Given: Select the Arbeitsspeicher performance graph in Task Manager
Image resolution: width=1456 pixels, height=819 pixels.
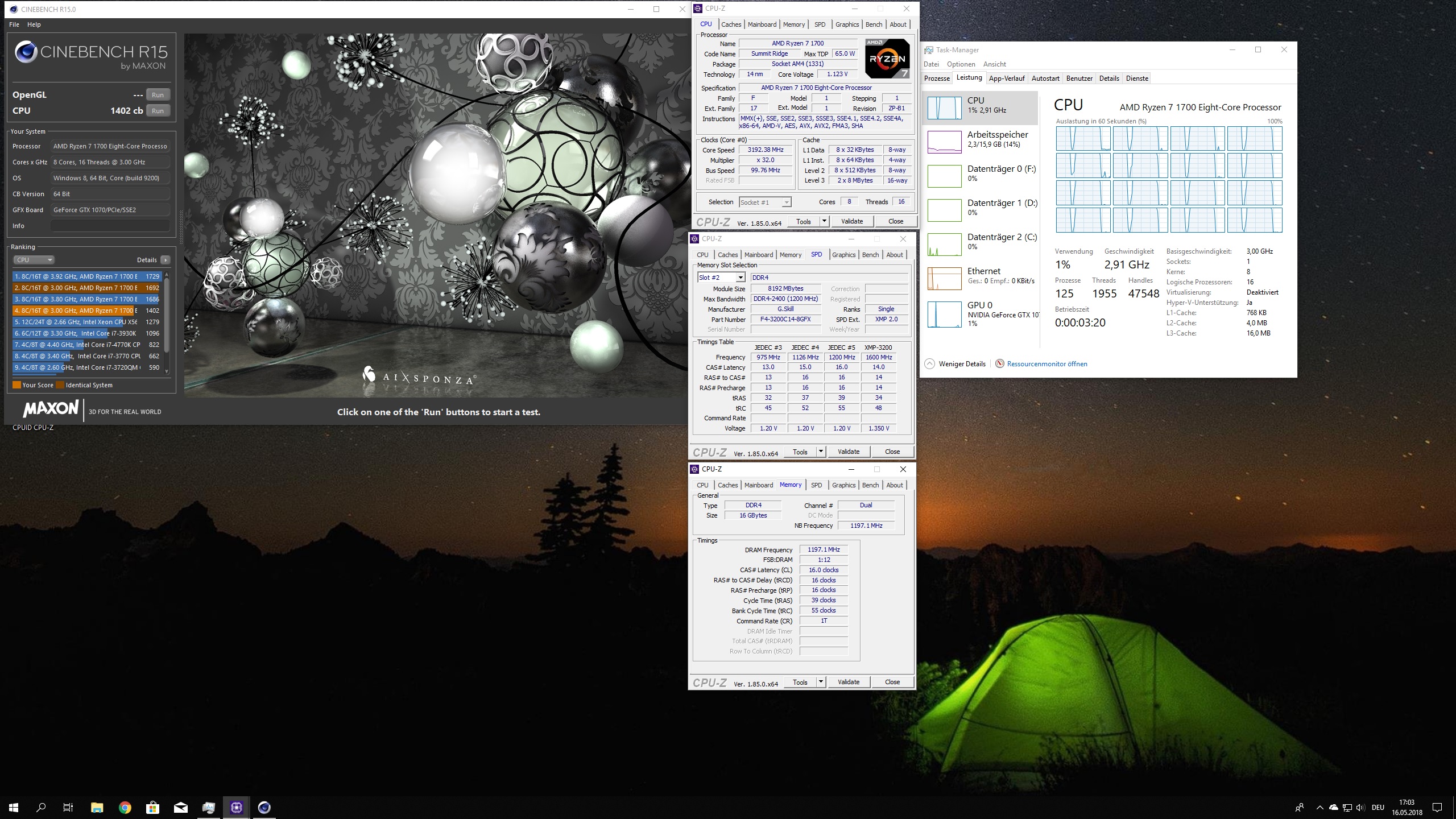Looking at the screenshot, I should click(x=944, y=142).
